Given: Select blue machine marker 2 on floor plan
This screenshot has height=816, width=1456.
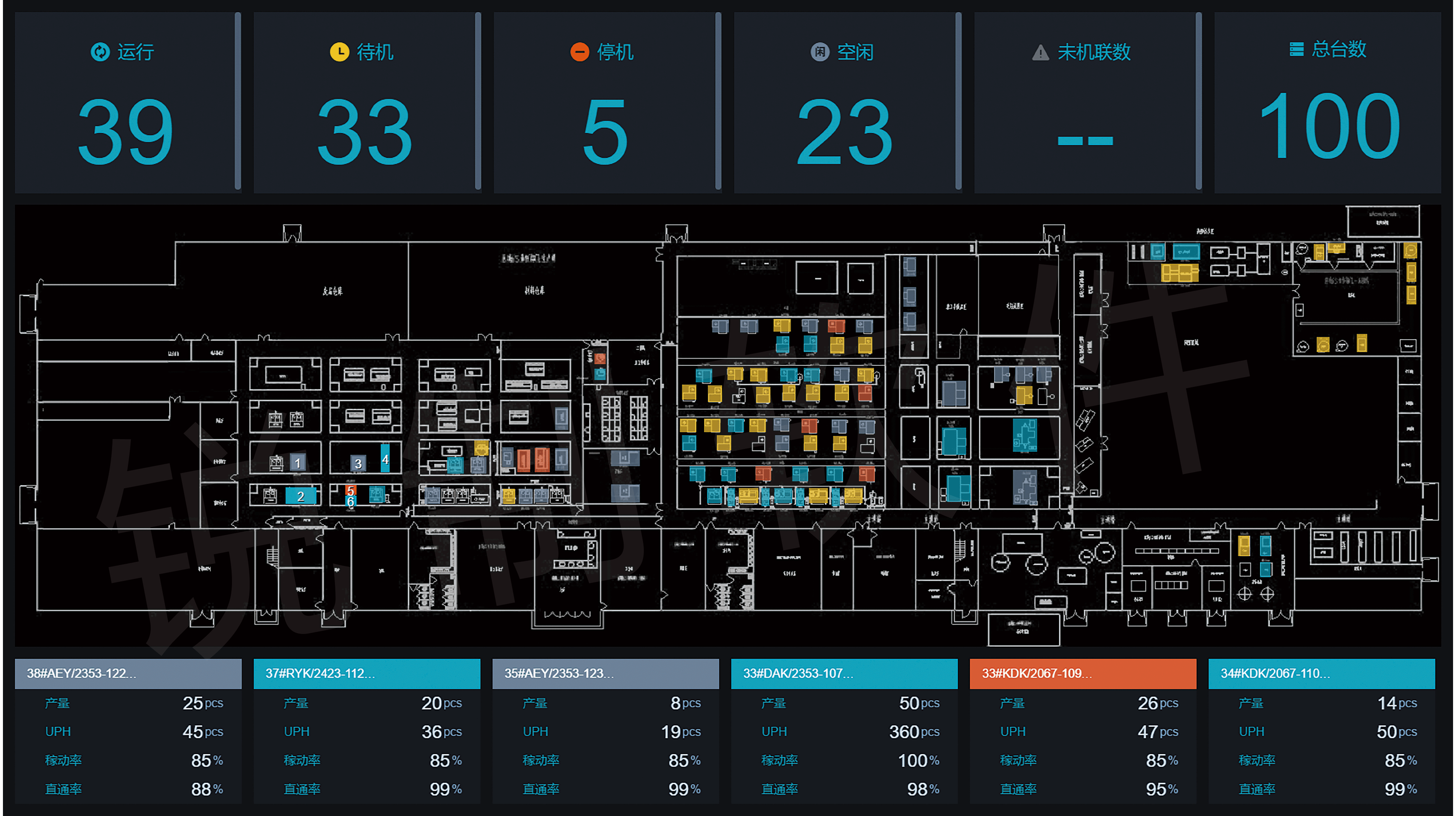Looking at the screenshot, I should coord(301,496).
